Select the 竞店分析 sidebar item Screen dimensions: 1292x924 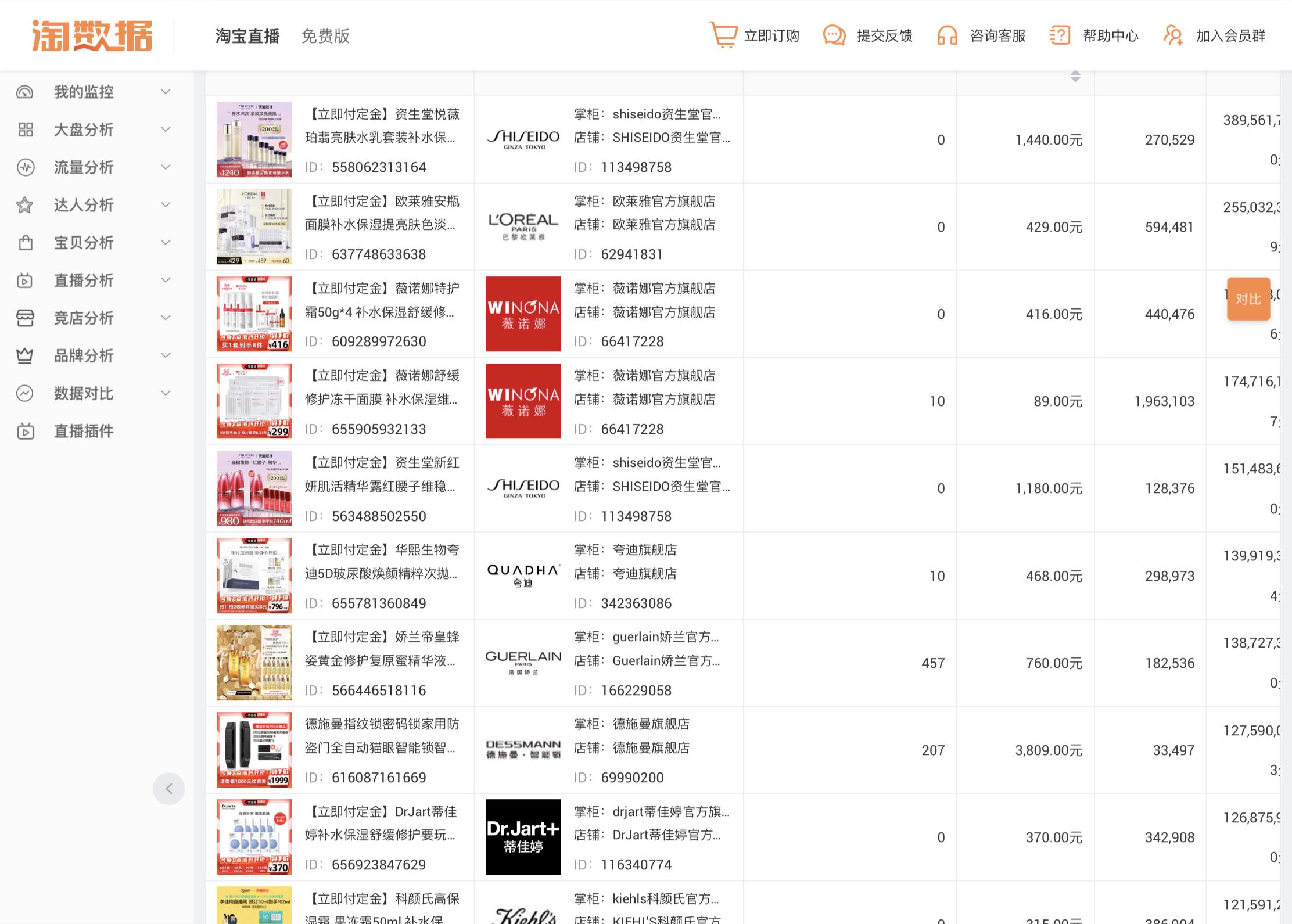(x=84, y=318)
